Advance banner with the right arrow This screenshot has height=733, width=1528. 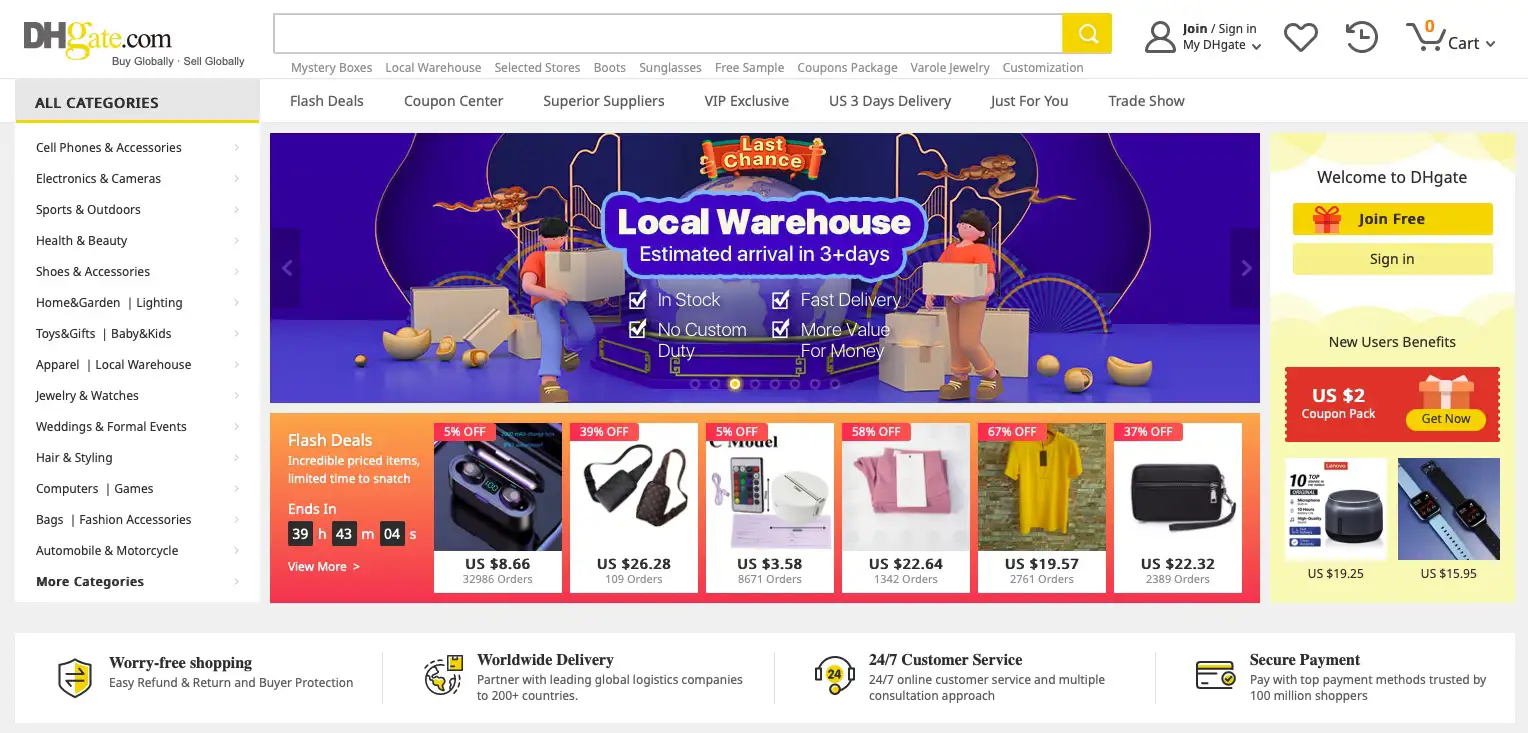tap(1246, 268)
